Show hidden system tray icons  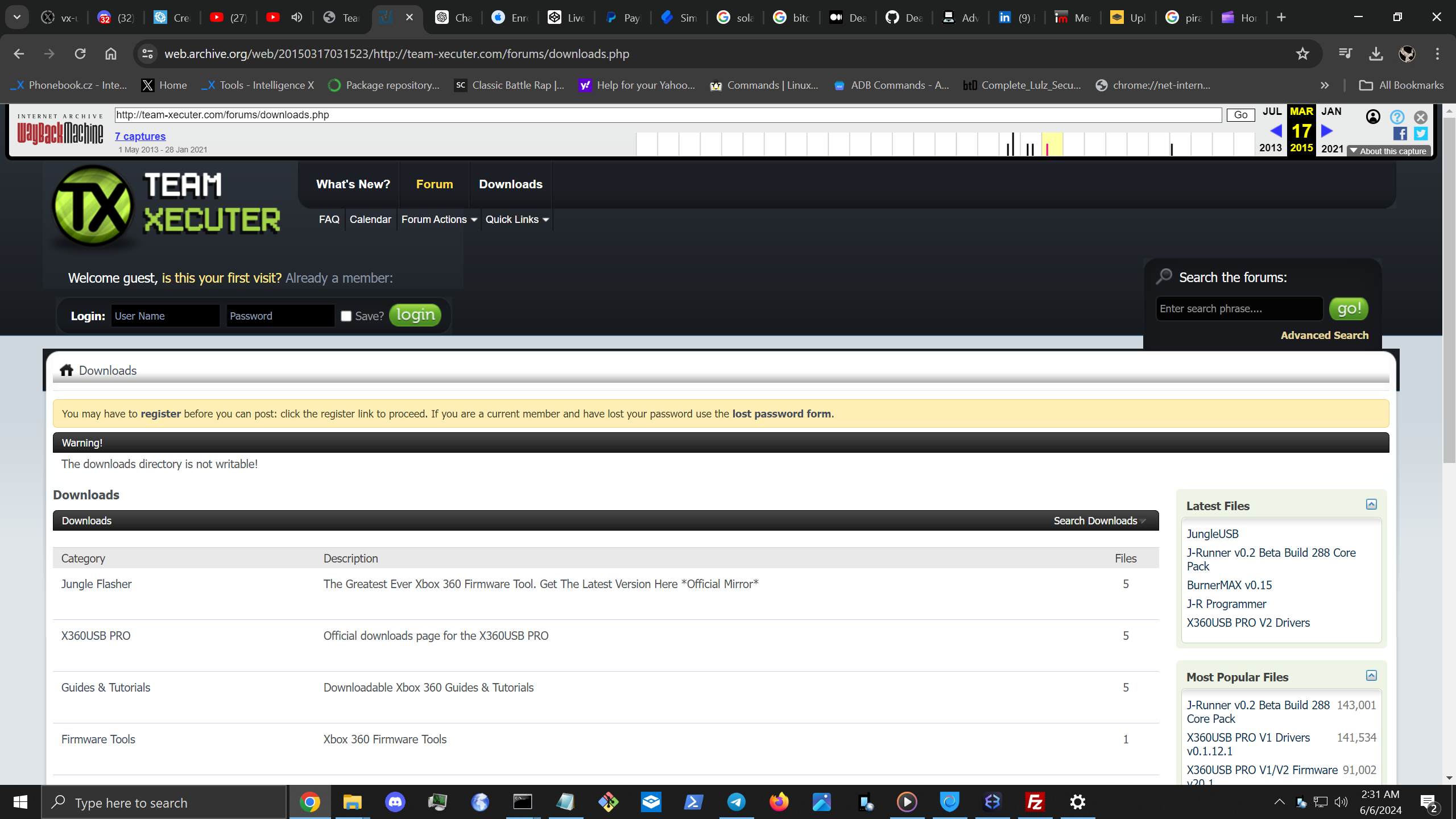pos(1280,803)
